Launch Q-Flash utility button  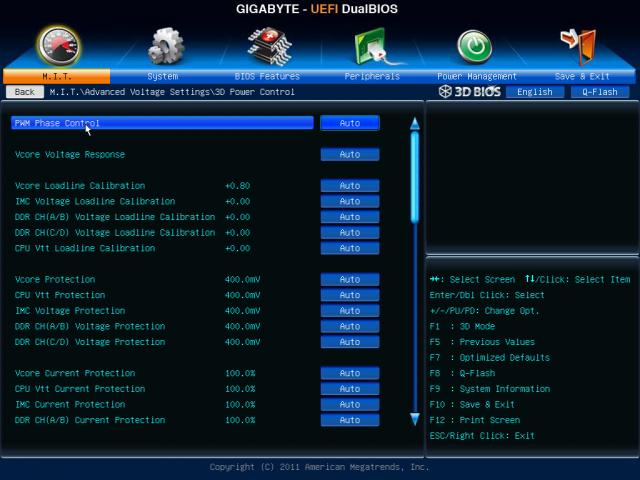pos(600,92)
